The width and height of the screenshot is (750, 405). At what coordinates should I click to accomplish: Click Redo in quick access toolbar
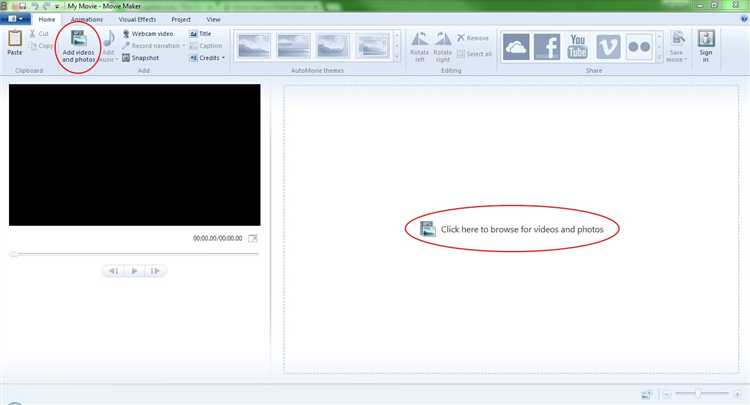[46, 6]
